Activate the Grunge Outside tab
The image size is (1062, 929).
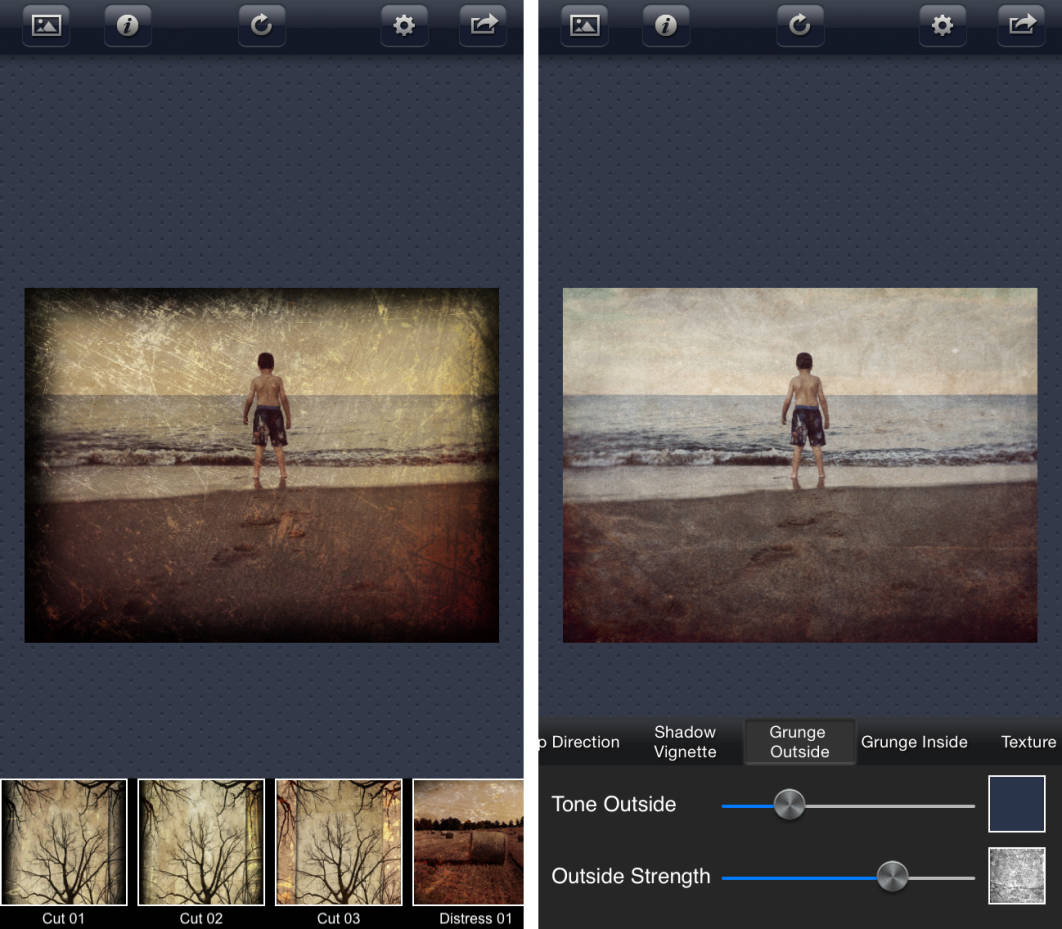click(799, 742)
